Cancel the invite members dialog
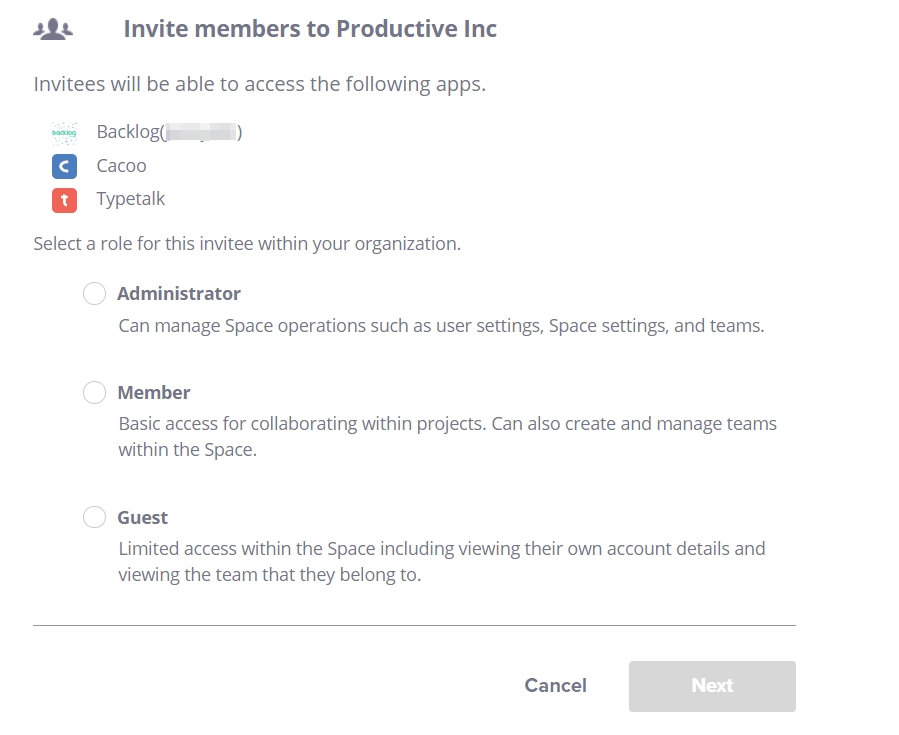This screenshot has height=735, width=899. coord(556,686)
